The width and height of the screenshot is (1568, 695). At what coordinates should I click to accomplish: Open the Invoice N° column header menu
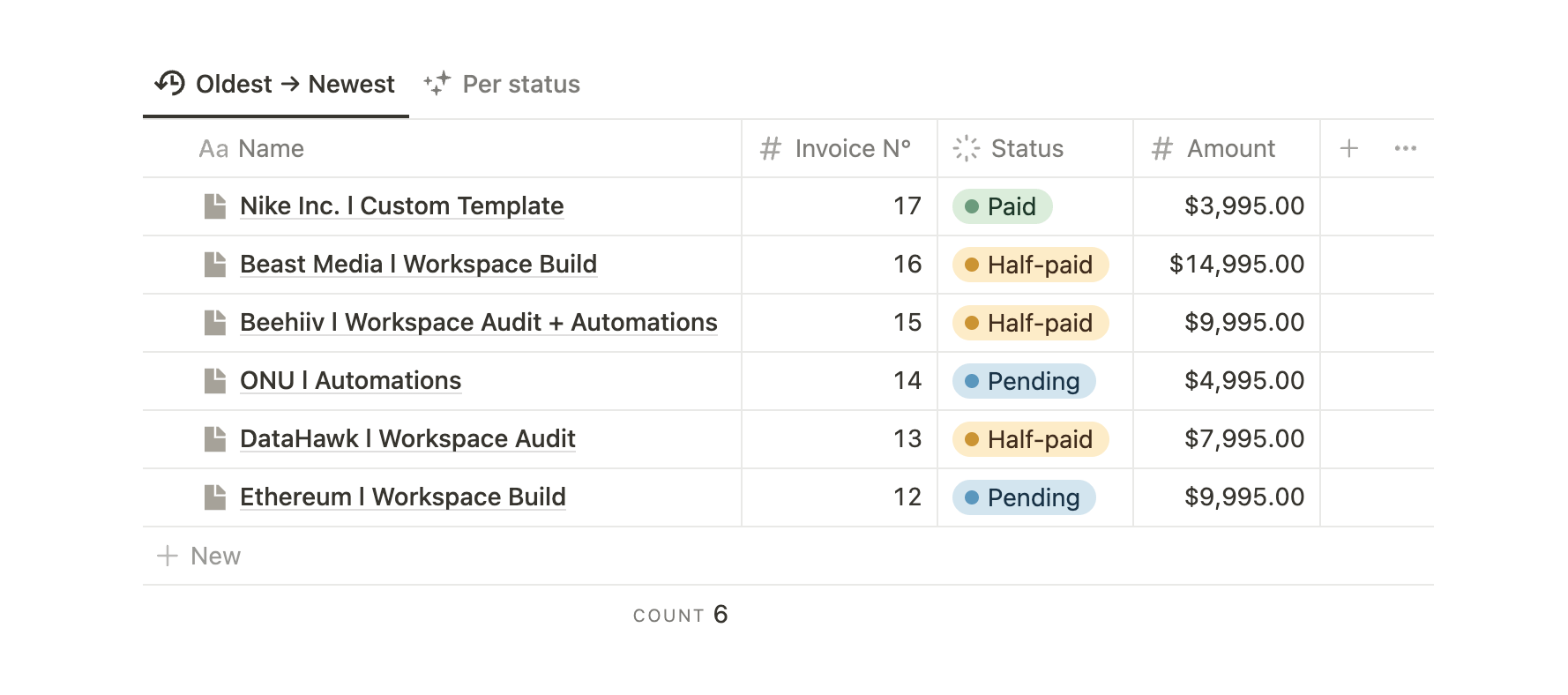click(x=840, y=148)
